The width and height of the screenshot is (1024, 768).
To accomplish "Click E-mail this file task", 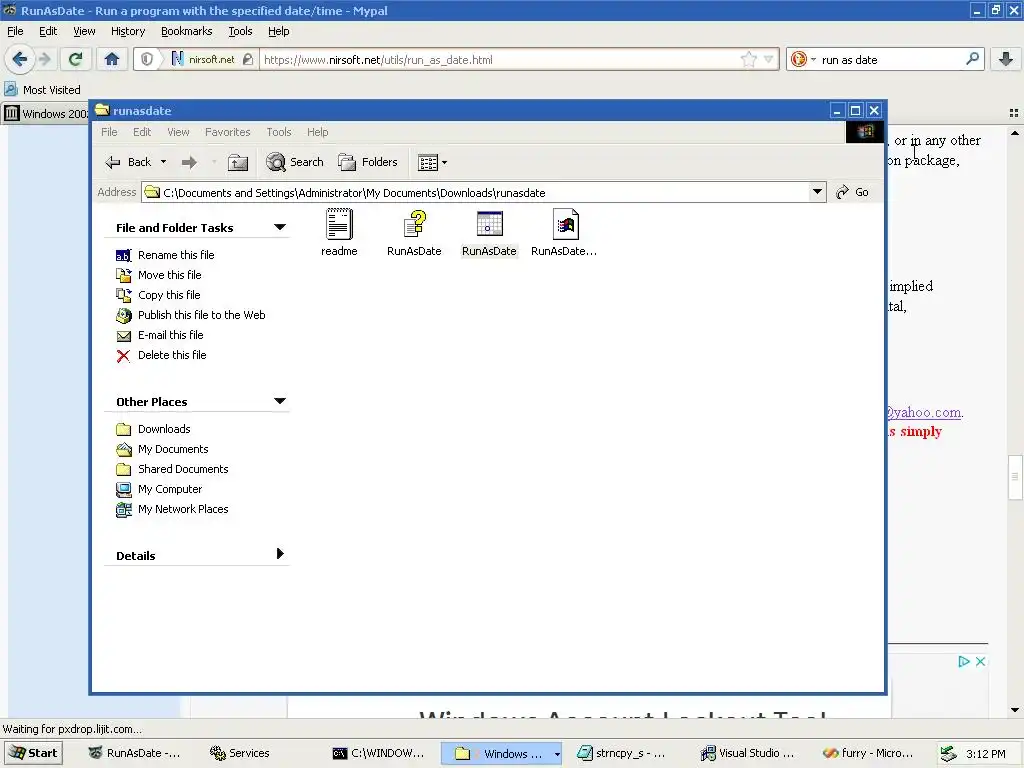I will (170, 335).
